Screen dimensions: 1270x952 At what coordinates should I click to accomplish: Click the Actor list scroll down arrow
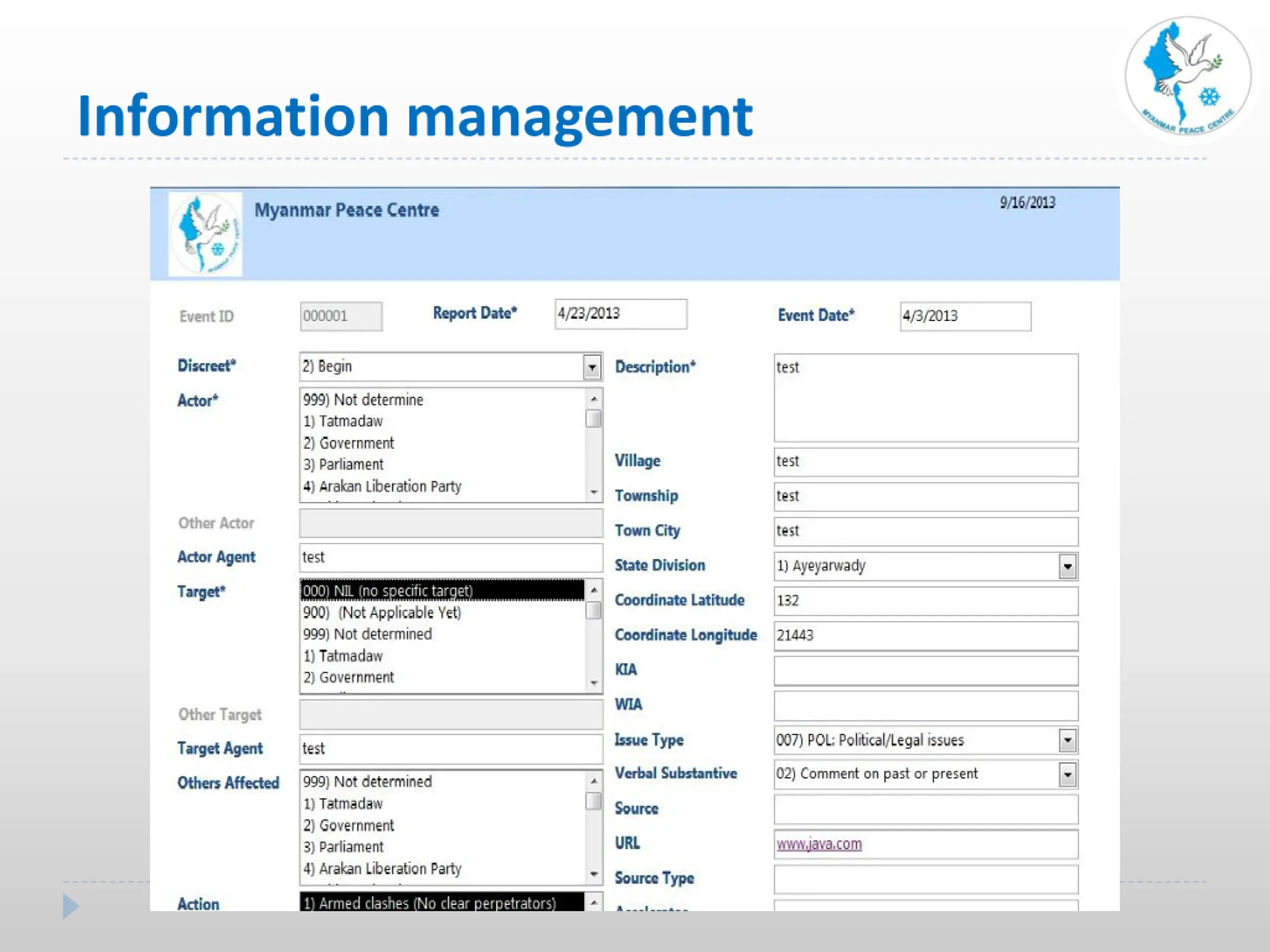pos(594,492)
